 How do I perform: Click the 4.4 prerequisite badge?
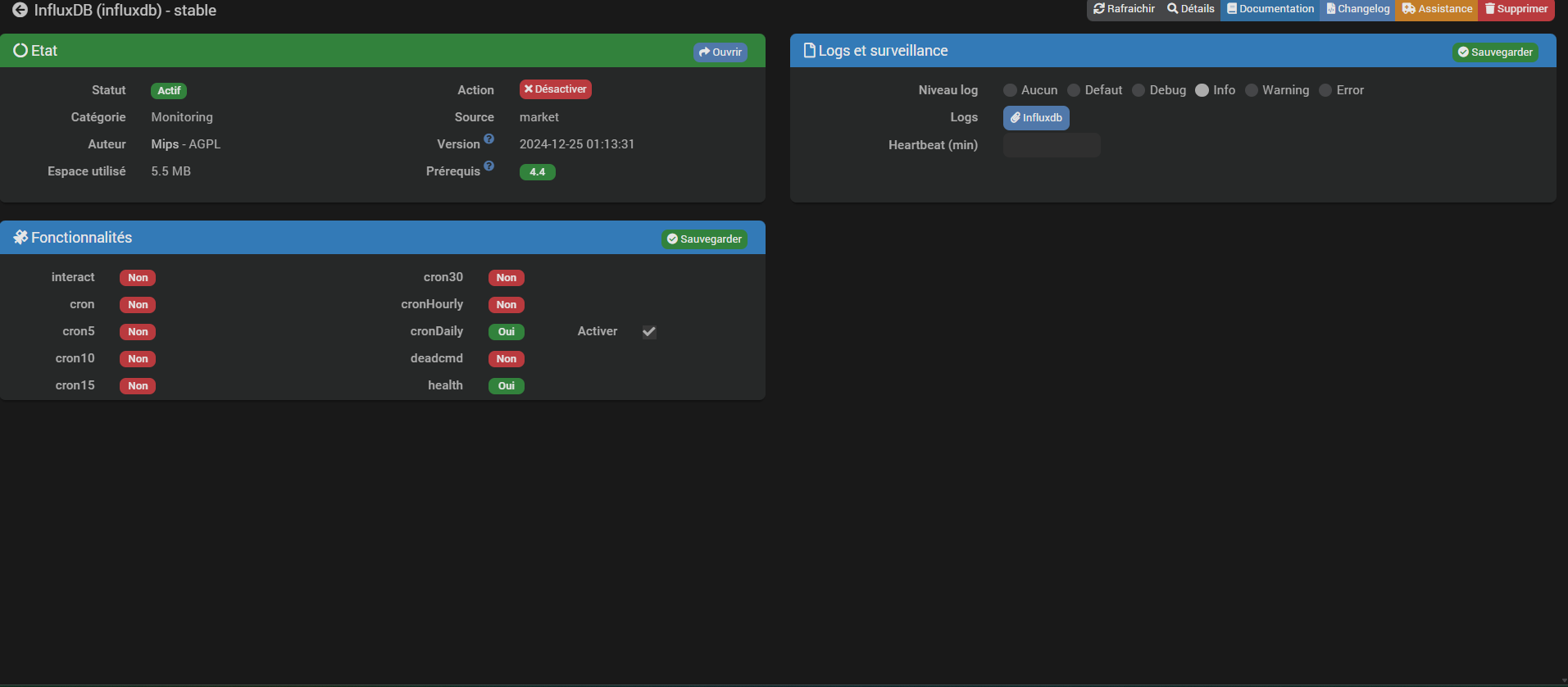537,172
